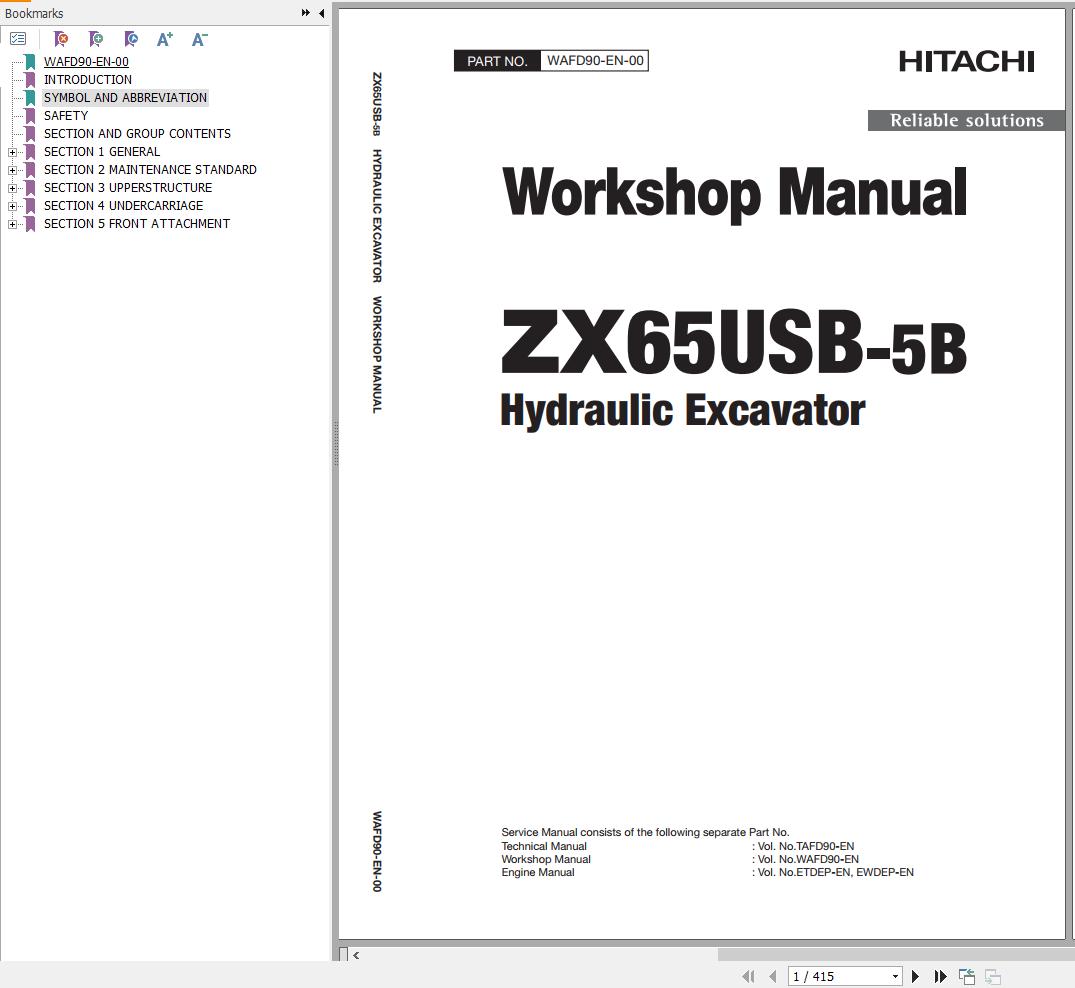Viewport: 1075px width, 988px height.
Task: Click the bookmark icon beside INTRODUCTION
Action: click(x=30, y=80)
